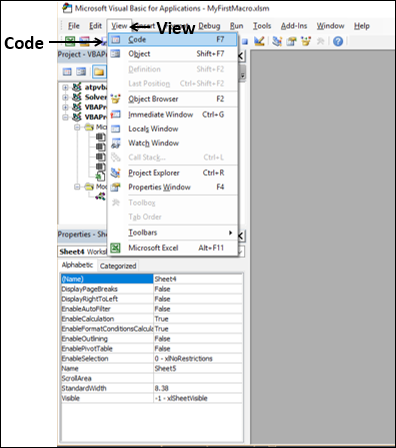Open Immediate Window from View menu
Screen dimensions: 396x448
point(172,114)
